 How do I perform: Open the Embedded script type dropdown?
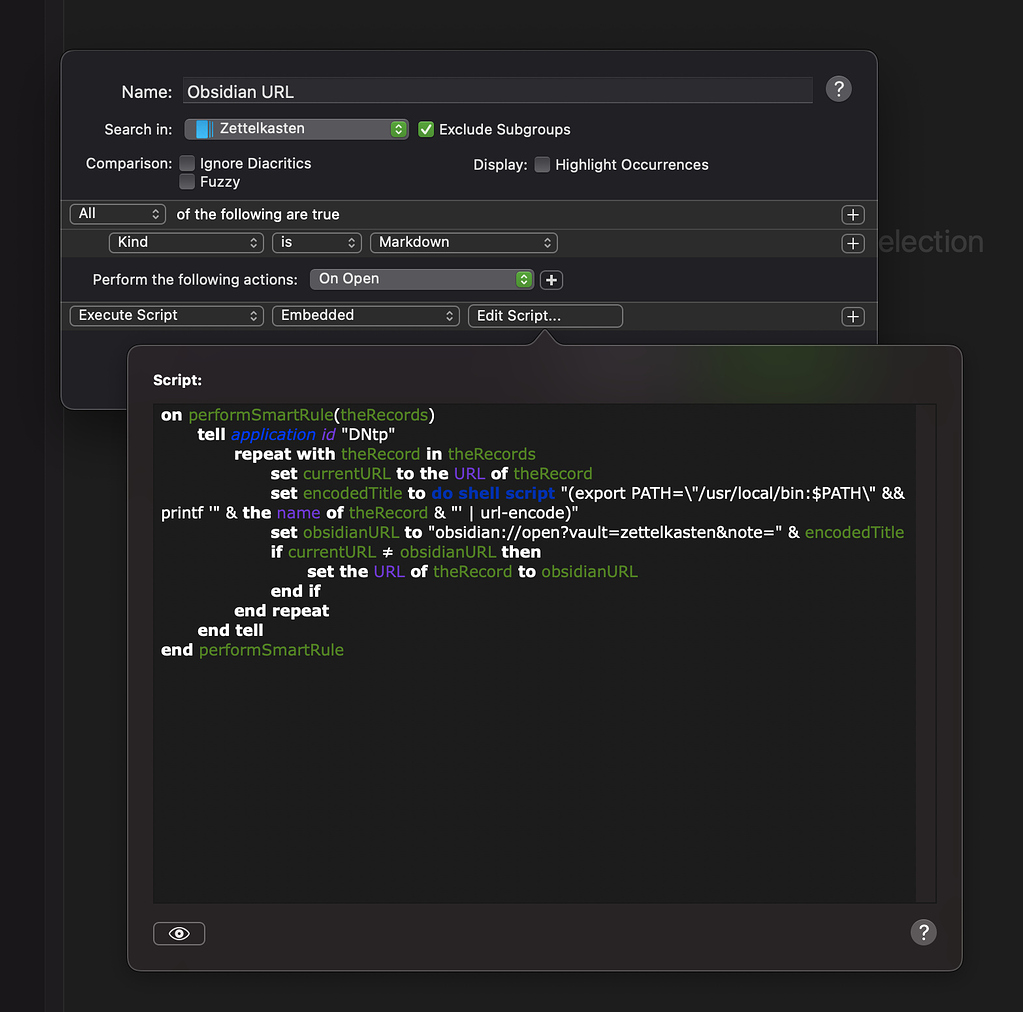[365, 315]
